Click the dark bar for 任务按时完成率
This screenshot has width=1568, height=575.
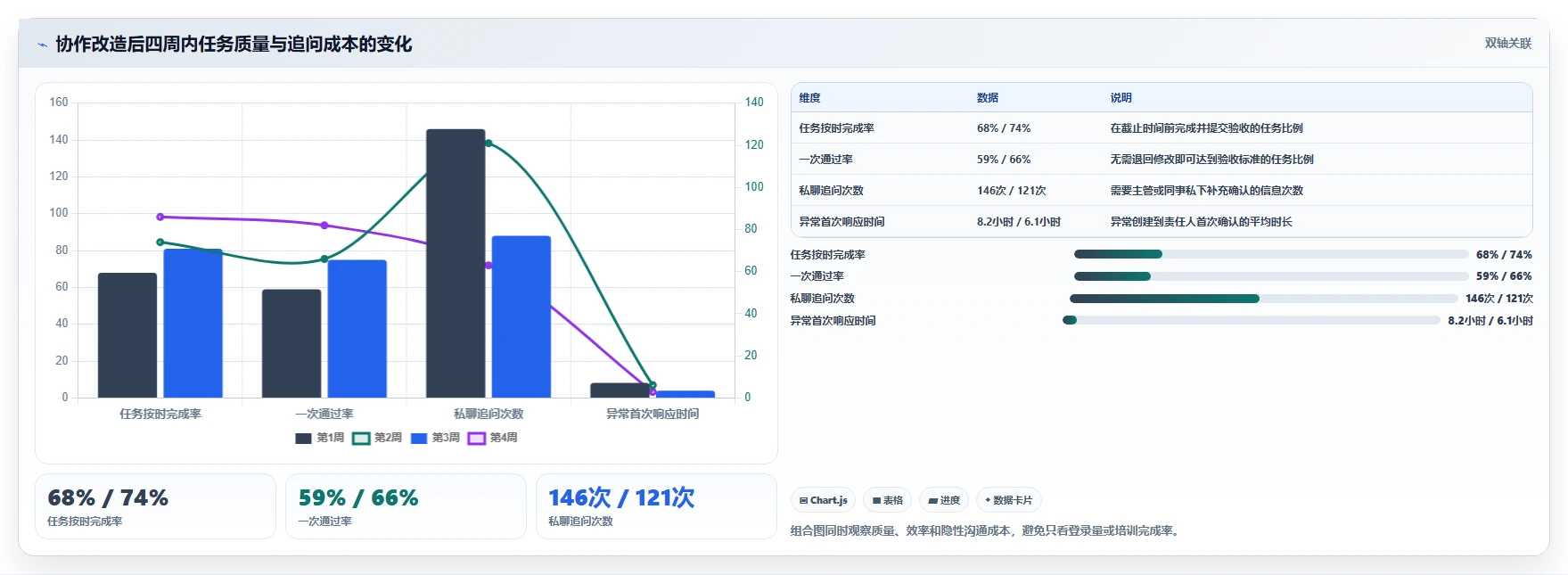[127, 335]
